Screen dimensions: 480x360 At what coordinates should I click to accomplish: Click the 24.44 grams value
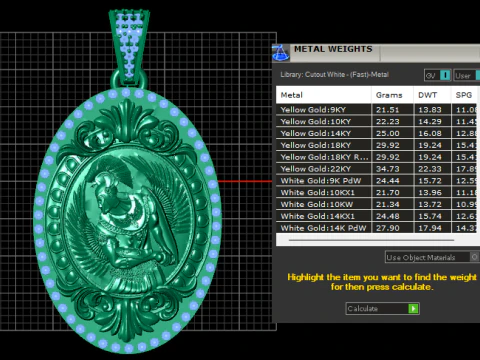(387, 181)
